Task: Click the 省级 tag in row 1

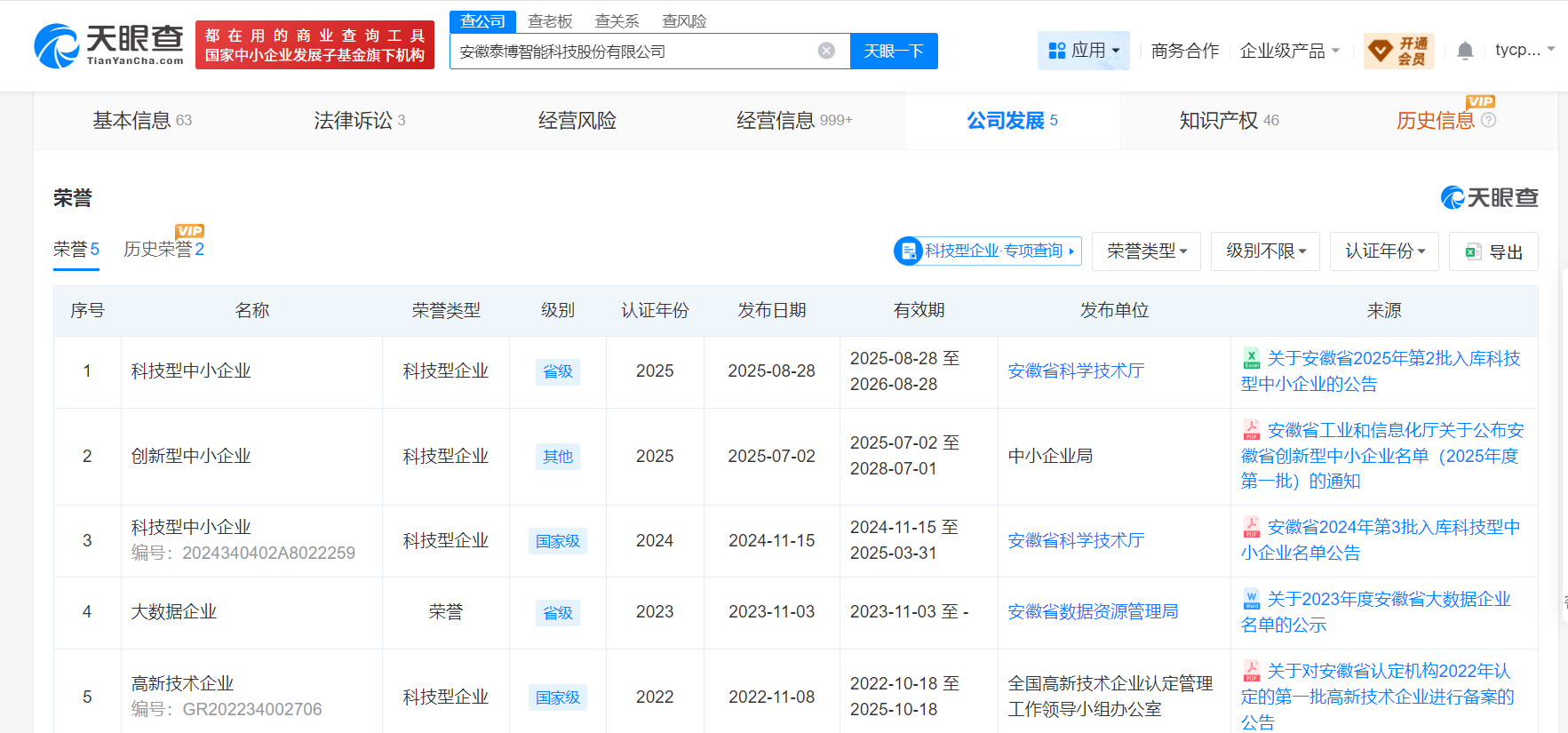Action: (x=558, y=371)
